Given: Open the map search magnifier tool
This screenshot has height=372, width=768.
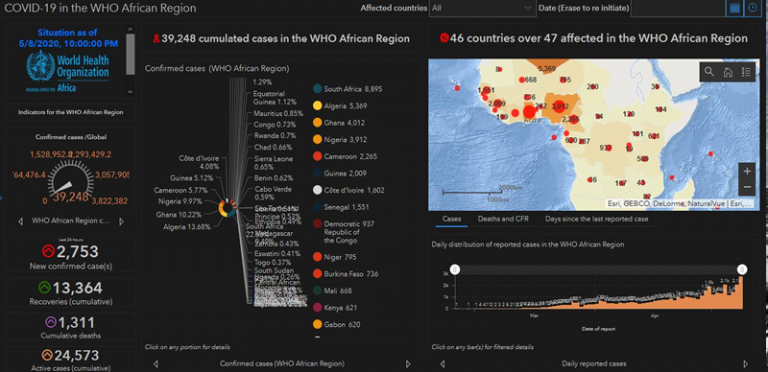Looking at the screenshot, I should [x=709, y=72].
